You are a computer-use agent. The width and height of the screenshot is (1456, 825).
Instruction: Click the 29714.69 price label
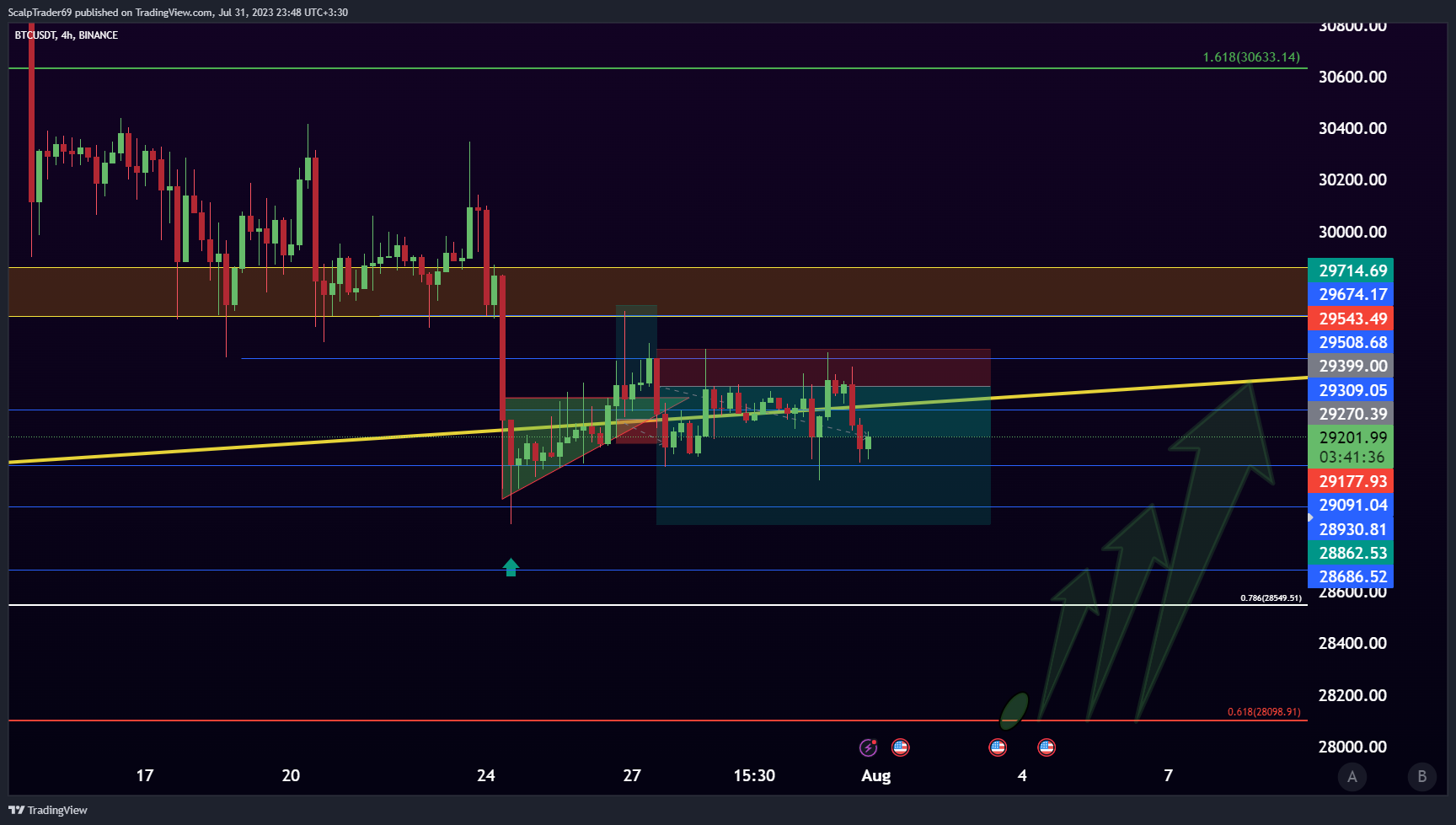coord(1351,271)
